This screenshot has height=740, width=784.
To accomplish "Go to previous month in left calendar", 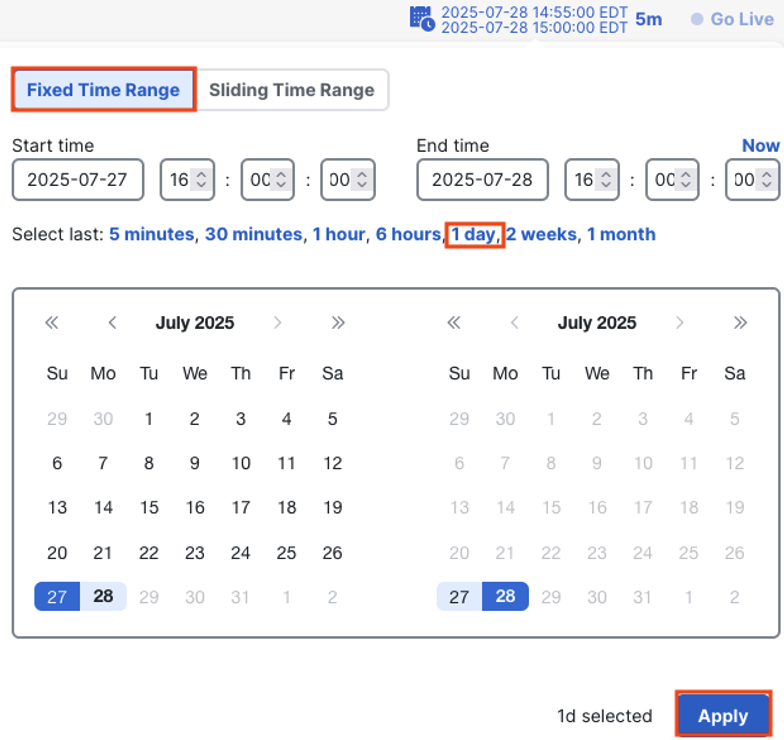I will click(112, 322).
